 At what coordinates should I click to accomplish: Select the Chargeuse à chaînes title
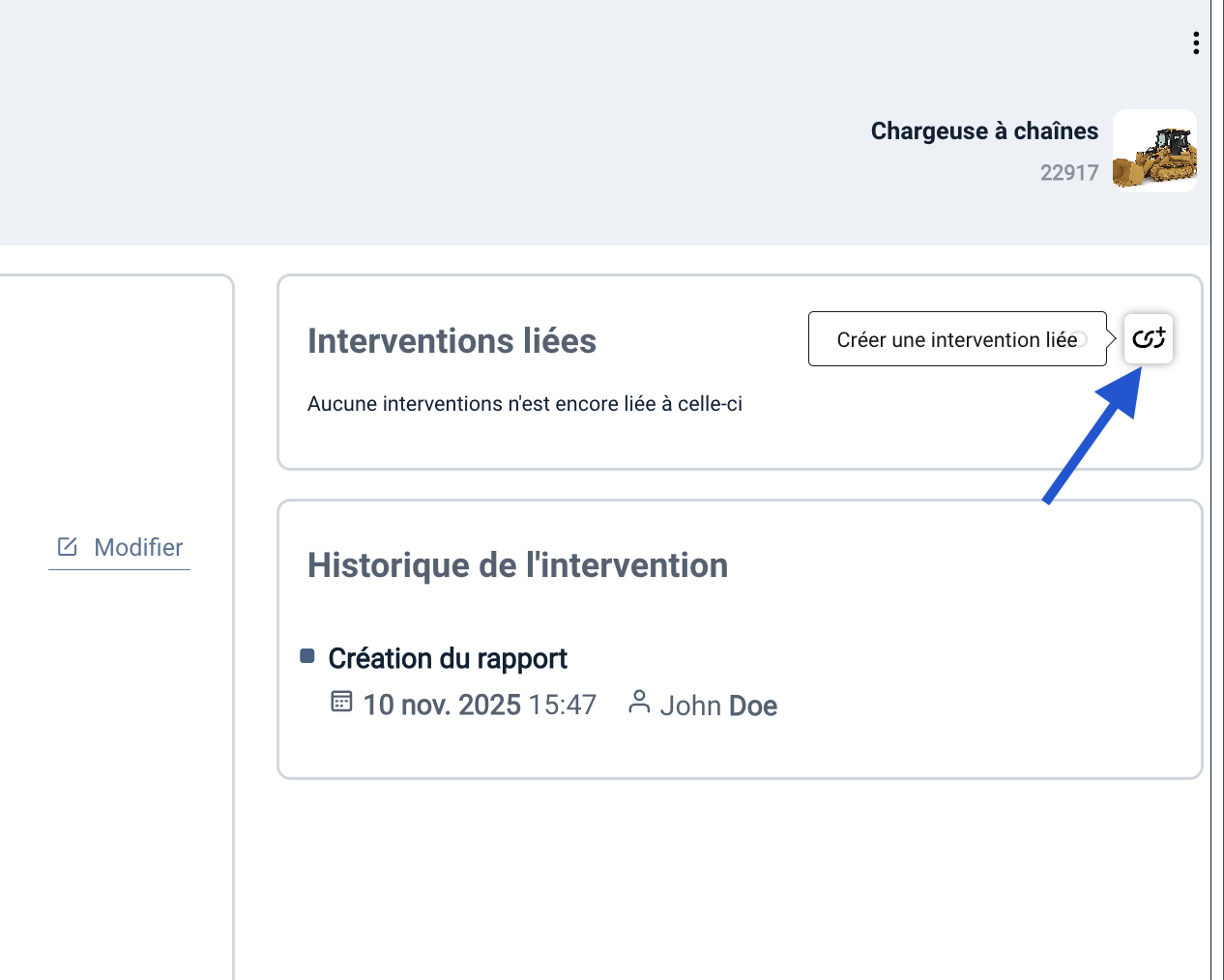coord(984,131)
